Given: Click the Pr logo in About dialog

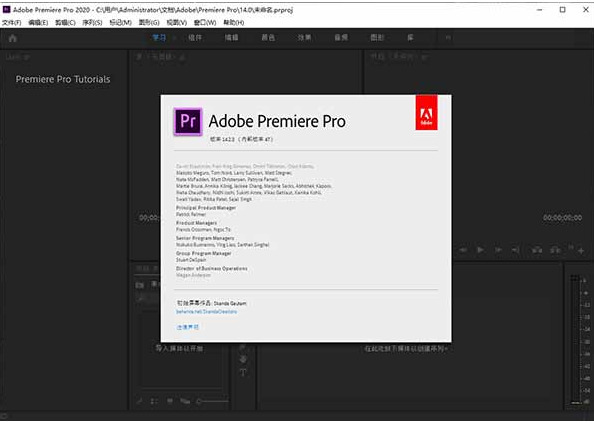Looking at the screenshot, I should pos(188,121).
